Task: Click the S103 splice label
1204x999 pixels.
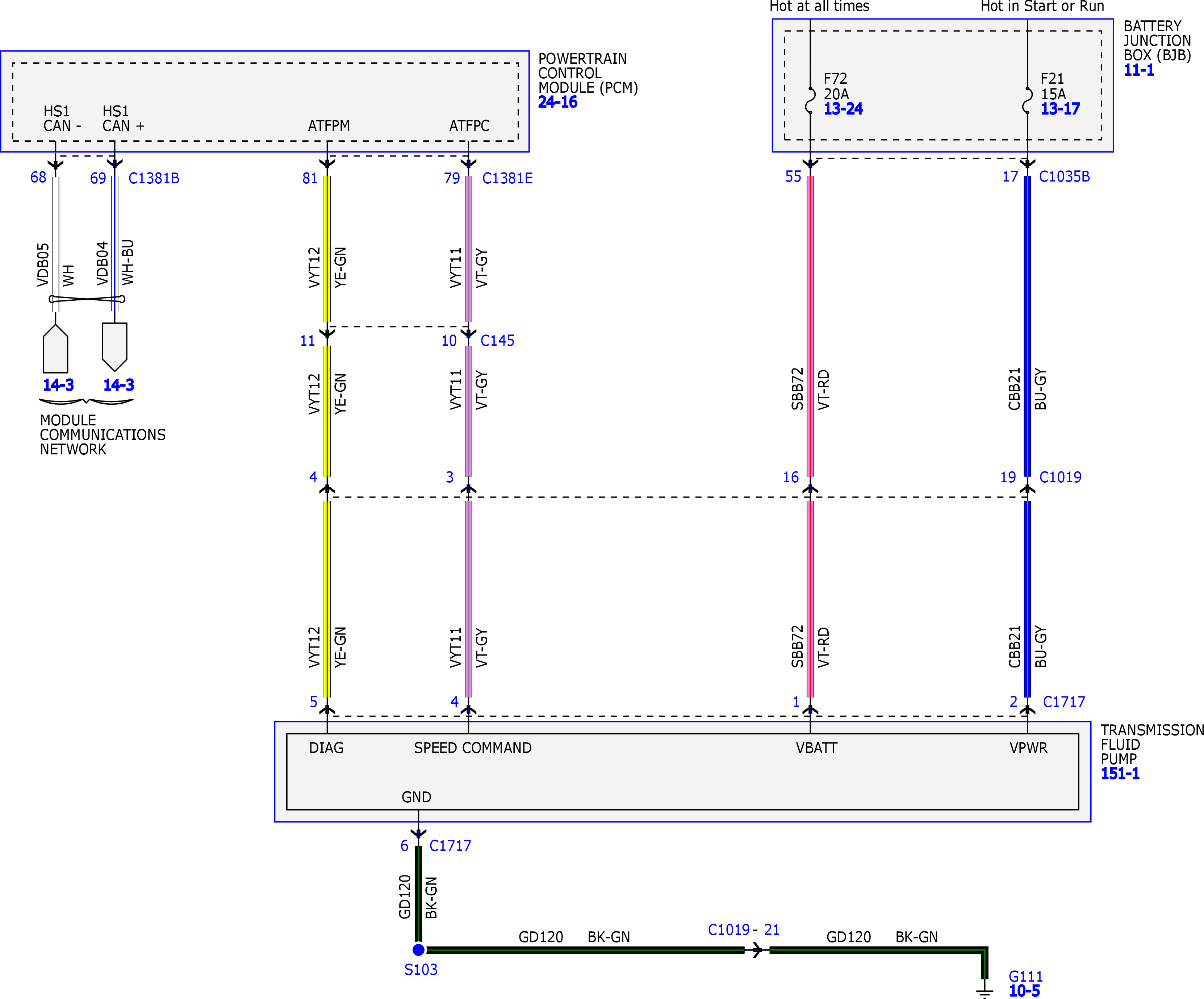Action: click(421, 970)
